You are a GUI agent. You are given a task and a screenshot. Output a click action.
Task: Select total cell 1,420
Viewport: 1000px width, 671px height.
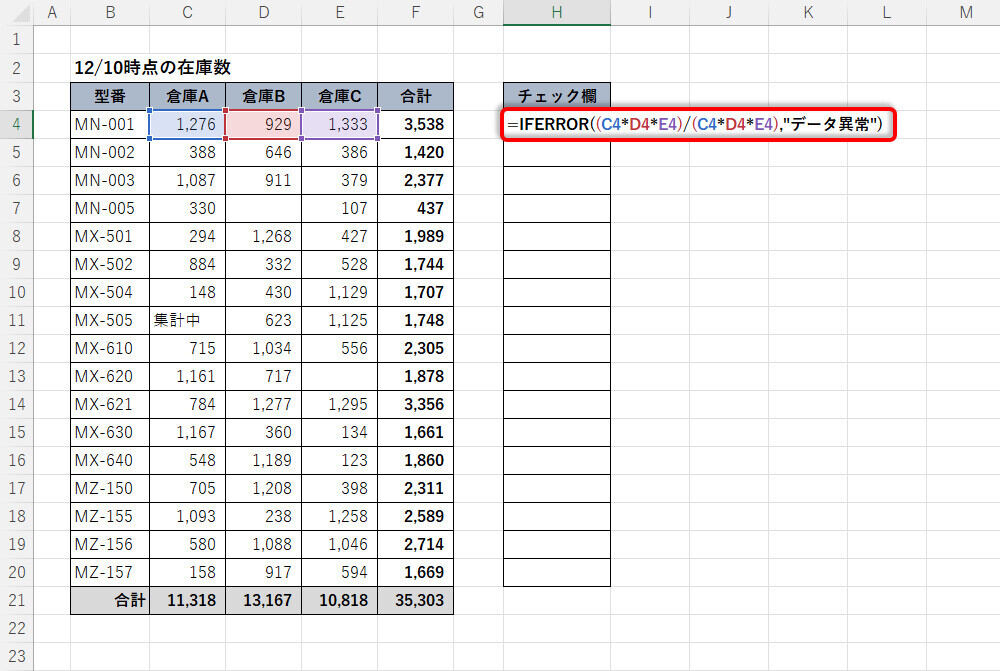click(x=416, y=152)
